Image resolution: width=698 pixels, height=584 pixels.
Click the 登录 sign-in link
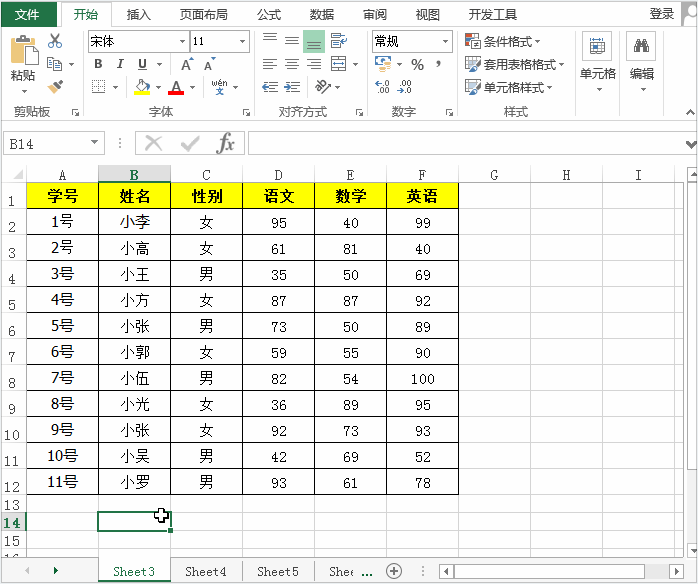[x=661, y=14]
